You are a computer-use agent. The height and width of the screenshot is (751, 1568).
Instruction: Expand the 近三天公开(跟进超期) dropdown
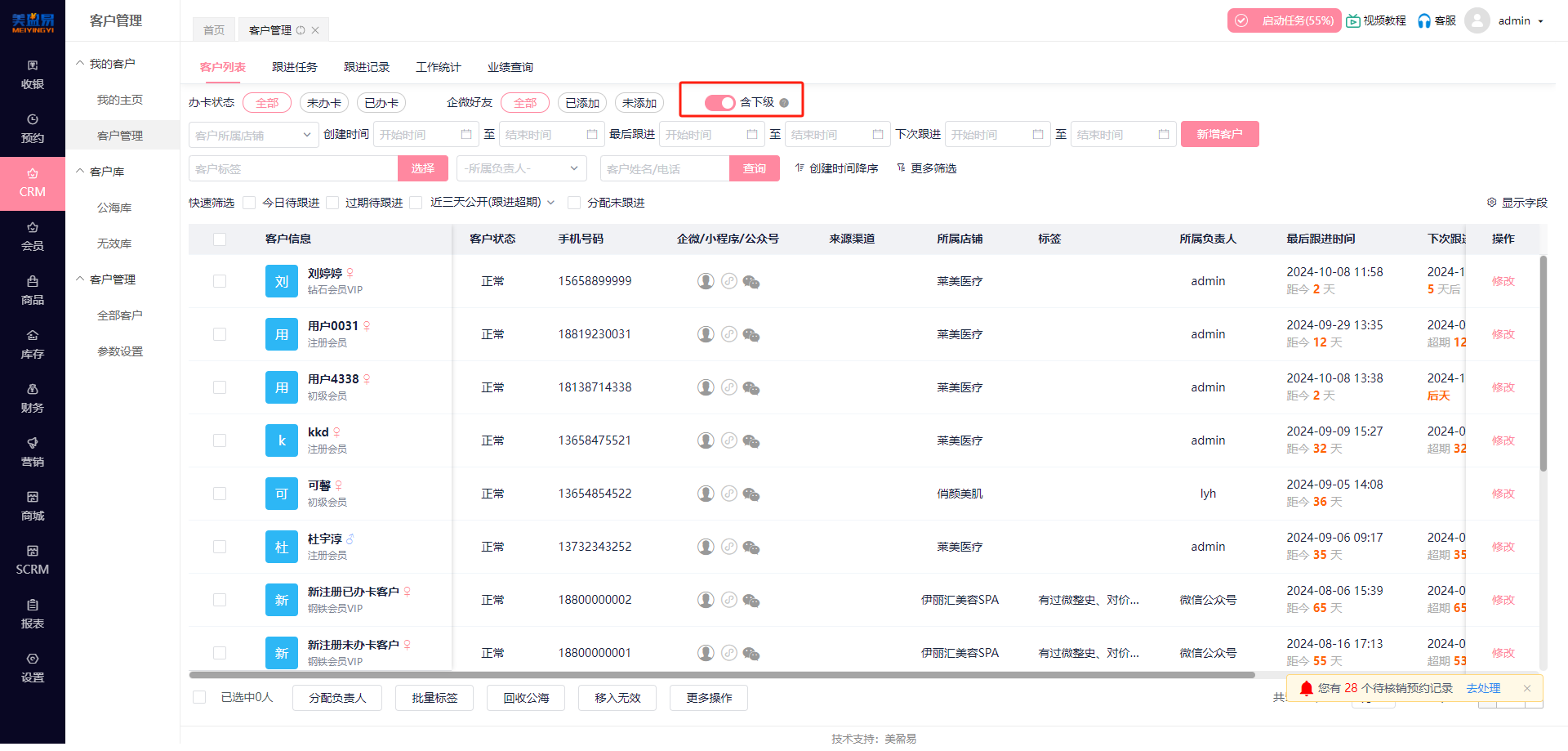coord(551,202)
